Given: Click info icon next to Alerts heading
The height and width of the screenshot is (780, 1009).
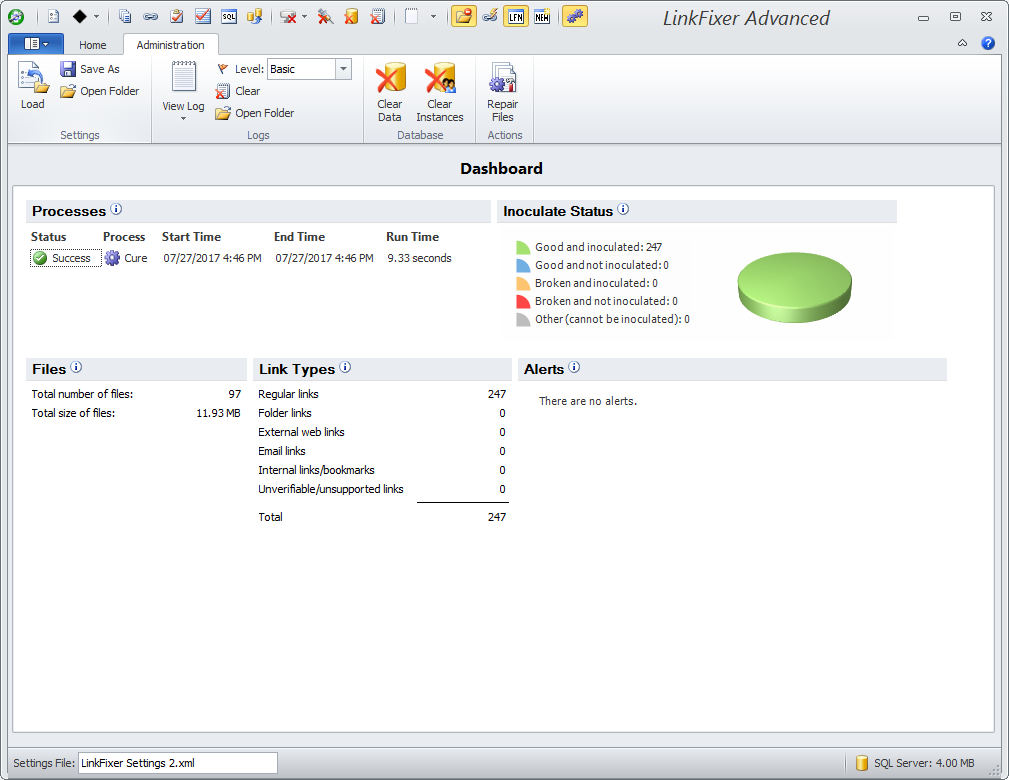Looking at the screenshot, I should coord(574,367).
